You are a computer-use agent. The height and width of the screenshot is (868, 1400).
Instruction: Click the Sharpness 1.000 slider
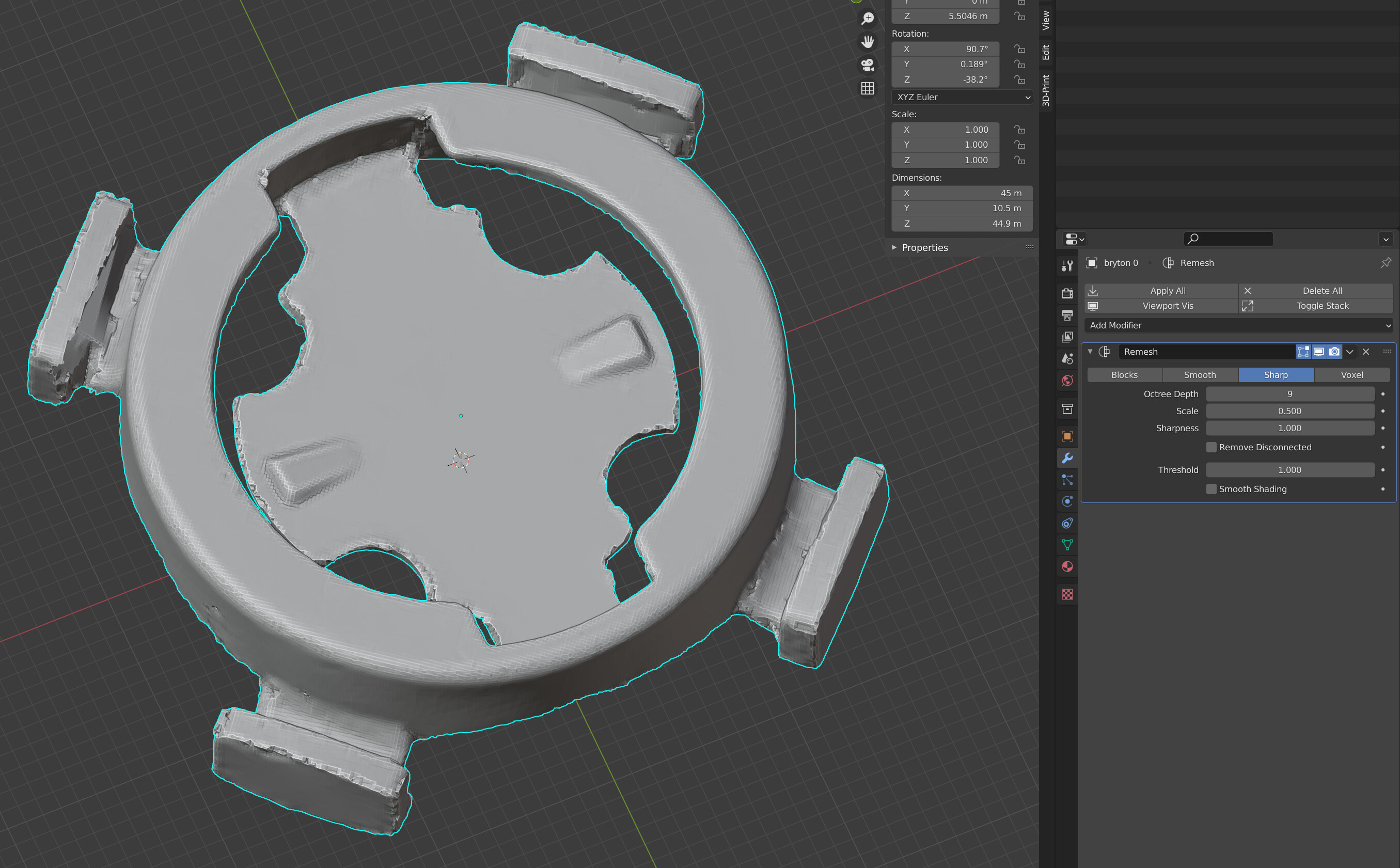pyautogui.click(x=1290, y=428)
